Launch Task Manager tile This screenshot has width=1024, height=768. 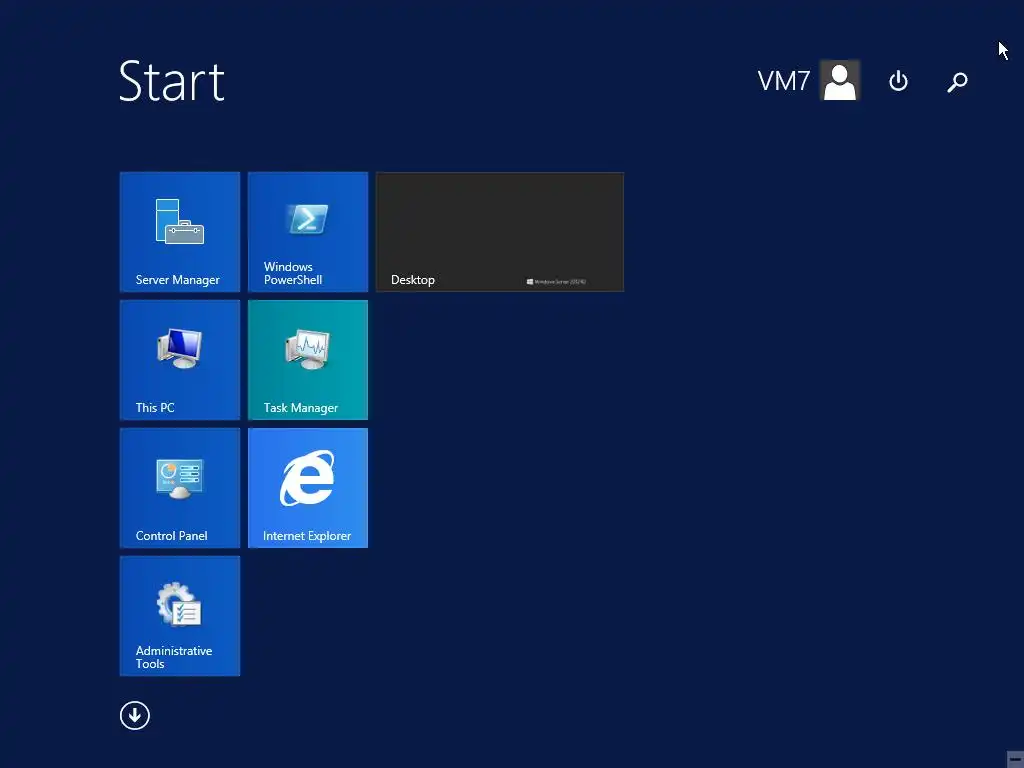coord(308,360)
